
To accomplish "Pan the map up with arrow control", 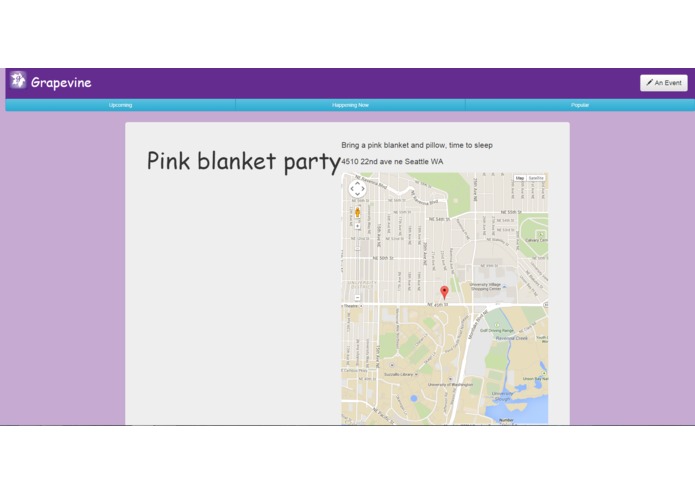I will 357,183.
